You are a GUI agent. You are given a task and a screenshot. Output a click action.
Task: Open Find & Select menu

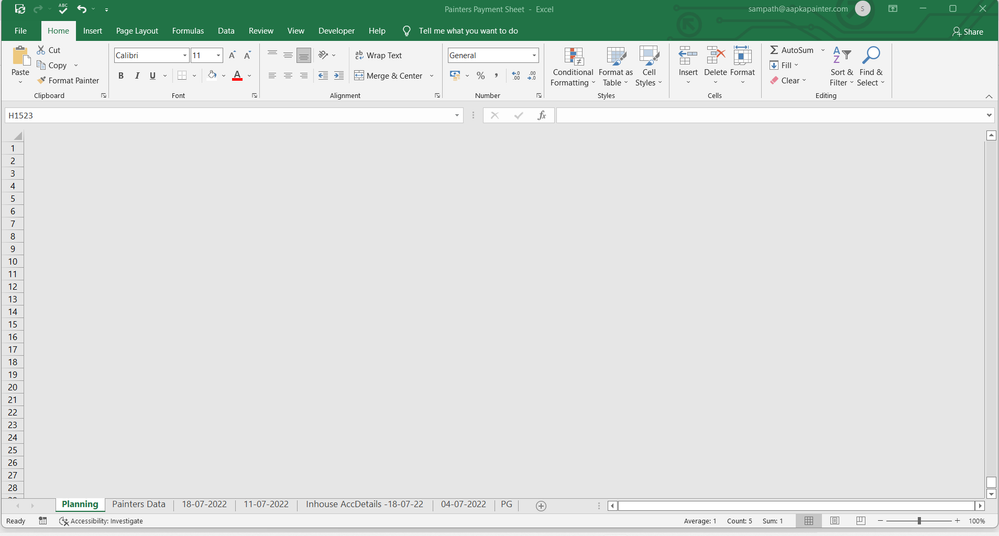click(870, 66)
